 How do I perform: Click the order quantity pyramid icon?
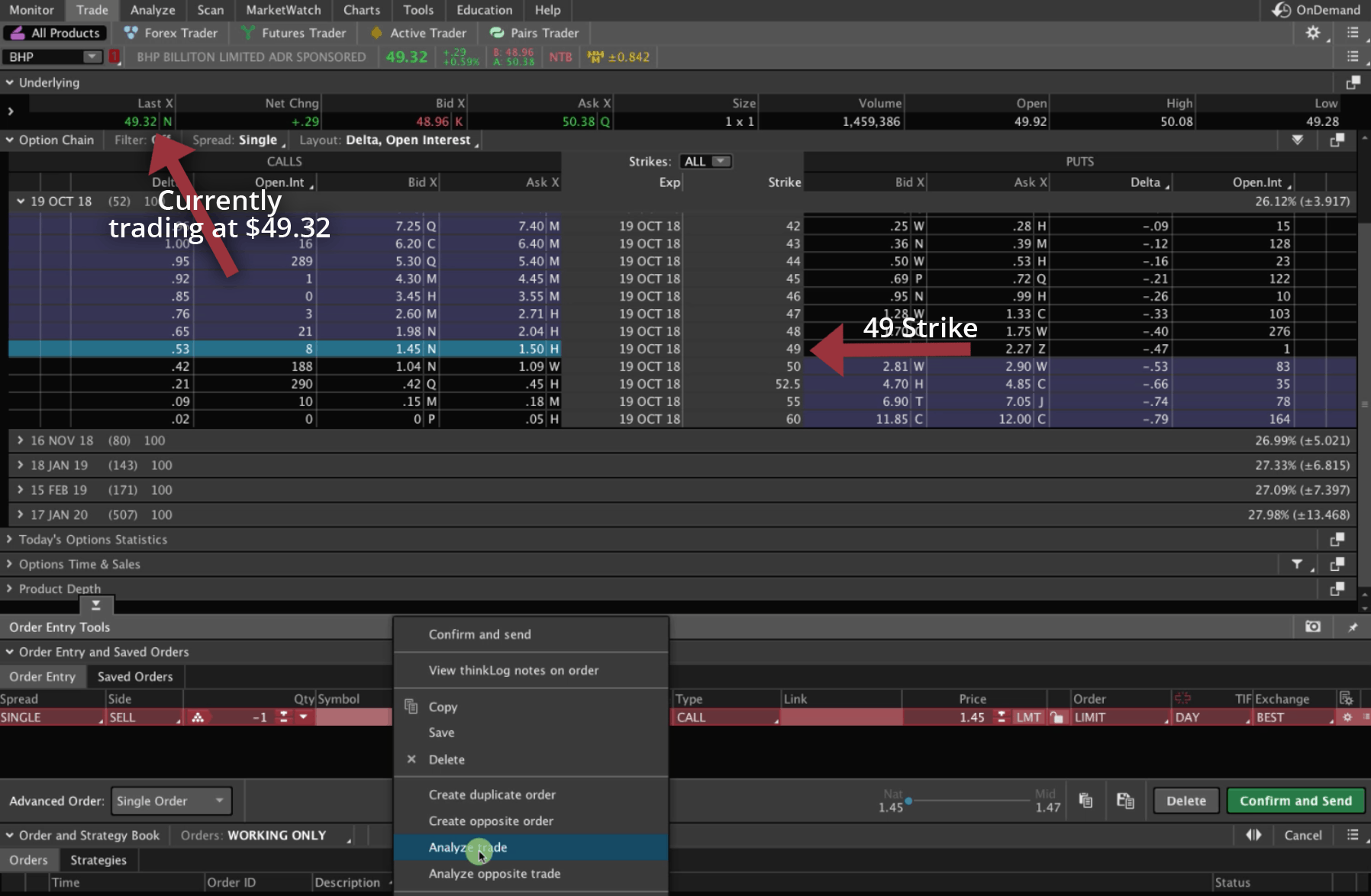click(198, 717)
